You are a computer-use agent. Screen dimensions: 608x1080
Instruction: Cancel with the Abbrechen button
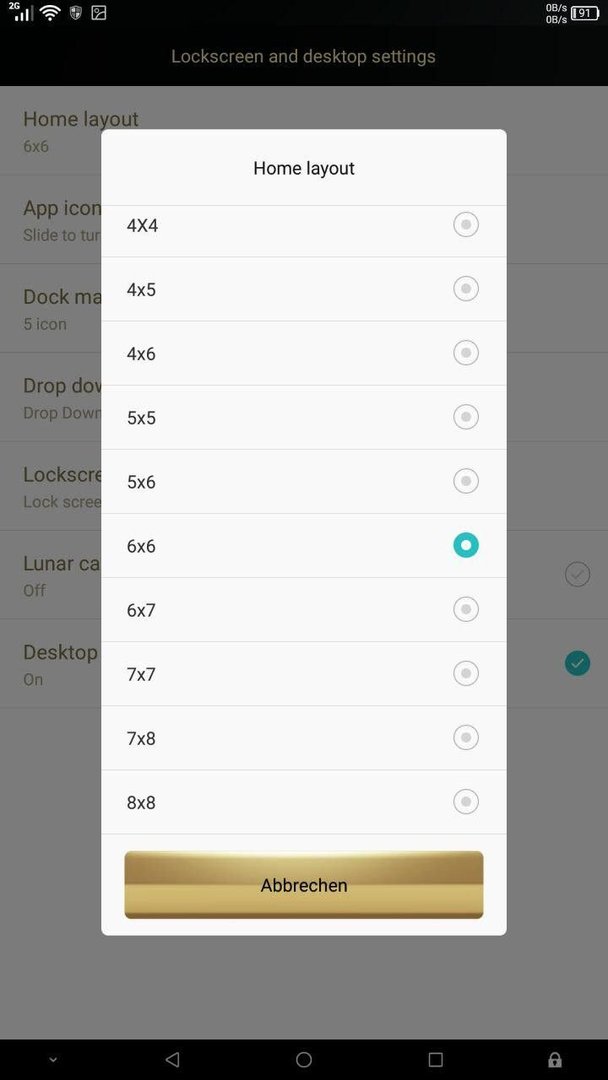pos(304,885)
